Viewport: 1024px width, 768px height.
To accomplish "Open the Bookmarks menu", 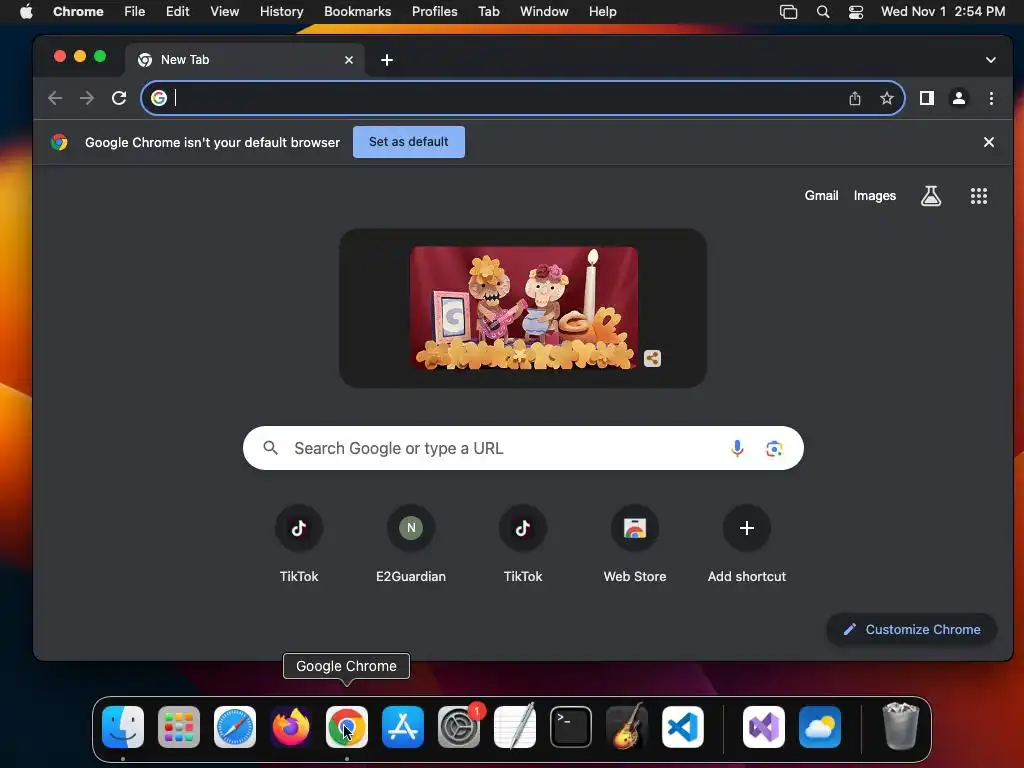I will 357,12.
